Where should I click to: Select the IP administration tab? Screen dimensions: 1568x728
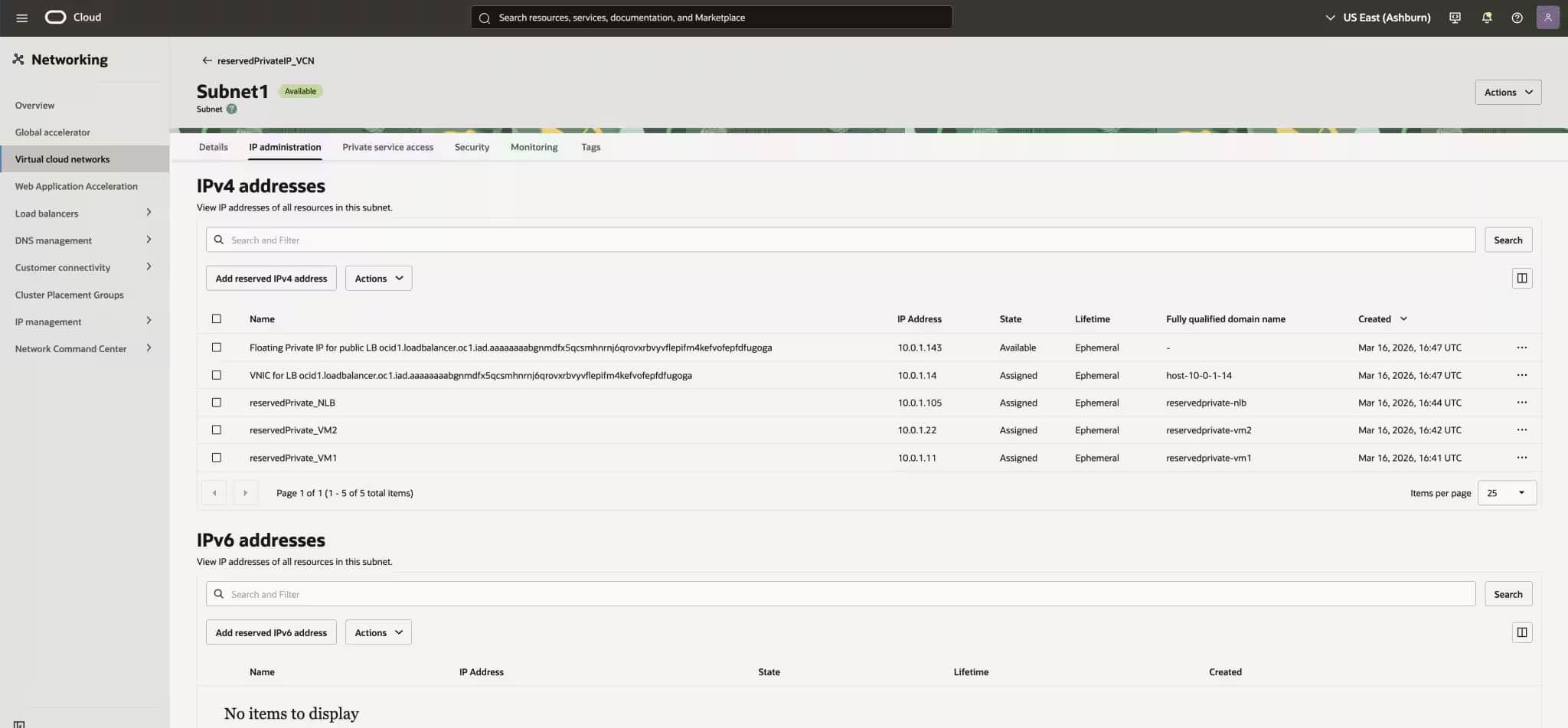click(x=285, y=147)
